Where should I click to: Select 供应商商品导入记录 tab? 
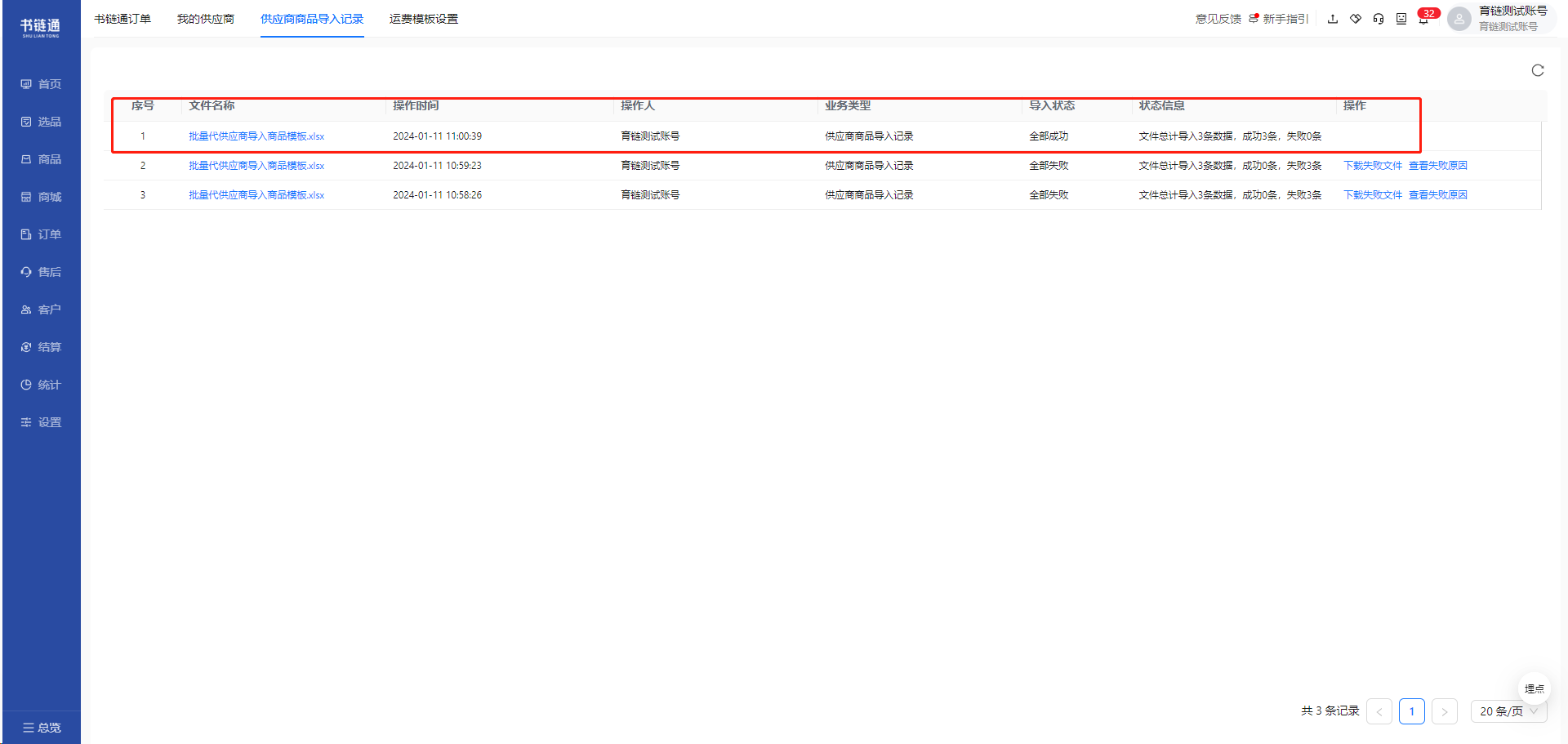(x=312, y=19)
